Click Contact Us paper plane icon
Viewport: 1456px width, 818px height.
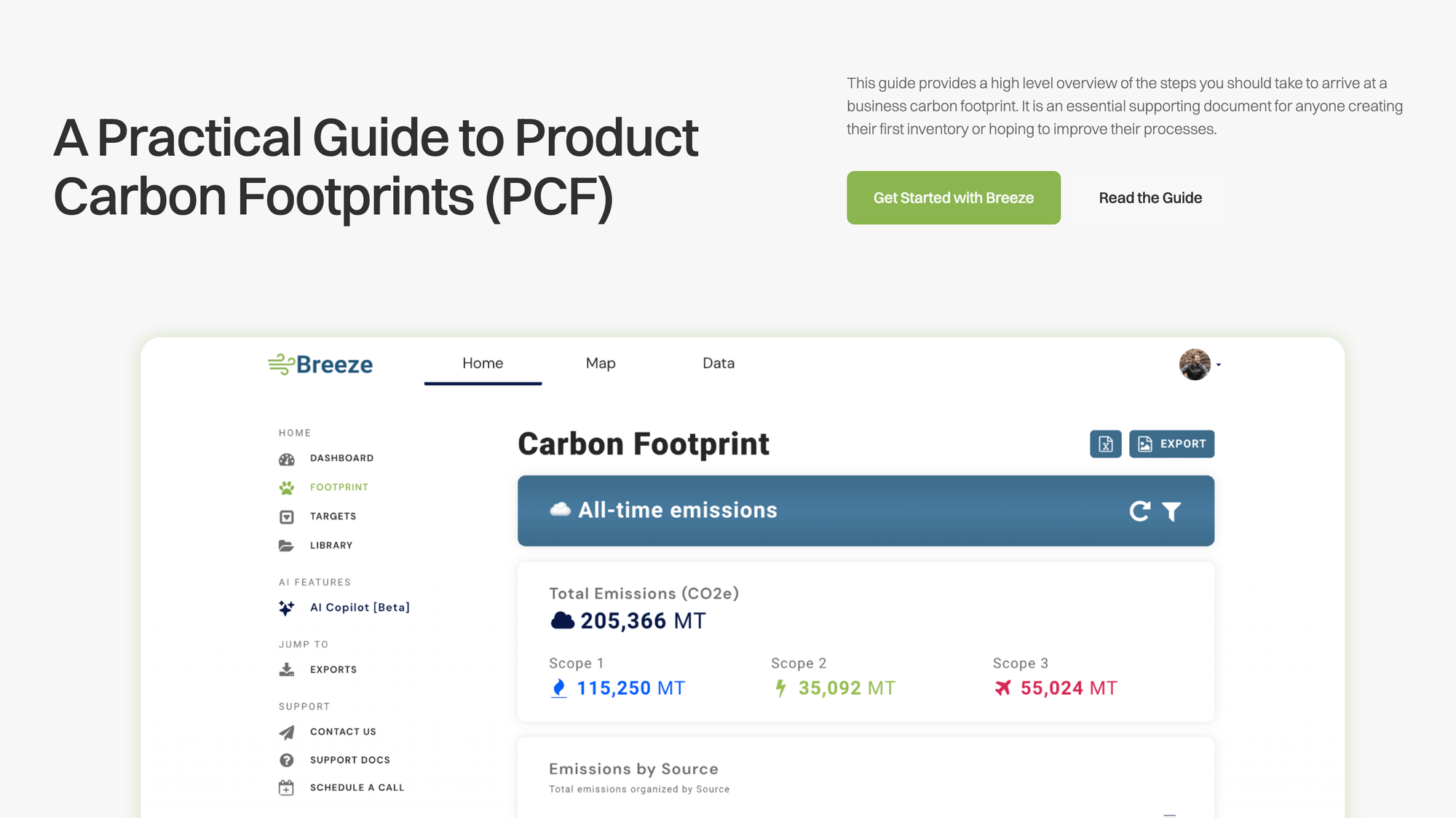(287, 731)
